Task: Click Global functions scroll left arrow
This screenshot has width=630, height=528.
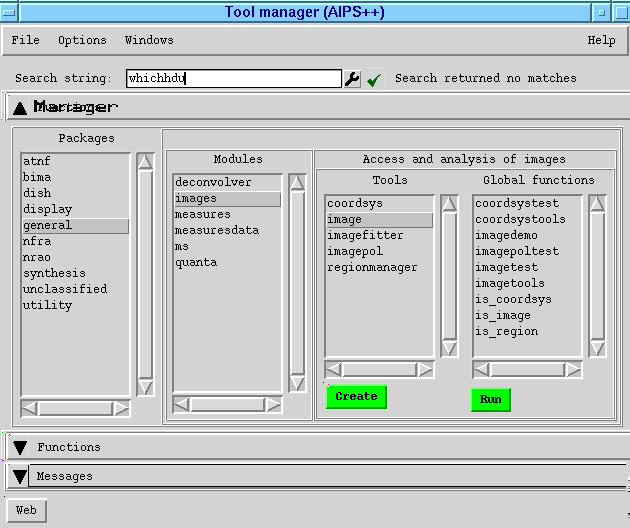Action: pyautogui.click(x=482, y=370)
